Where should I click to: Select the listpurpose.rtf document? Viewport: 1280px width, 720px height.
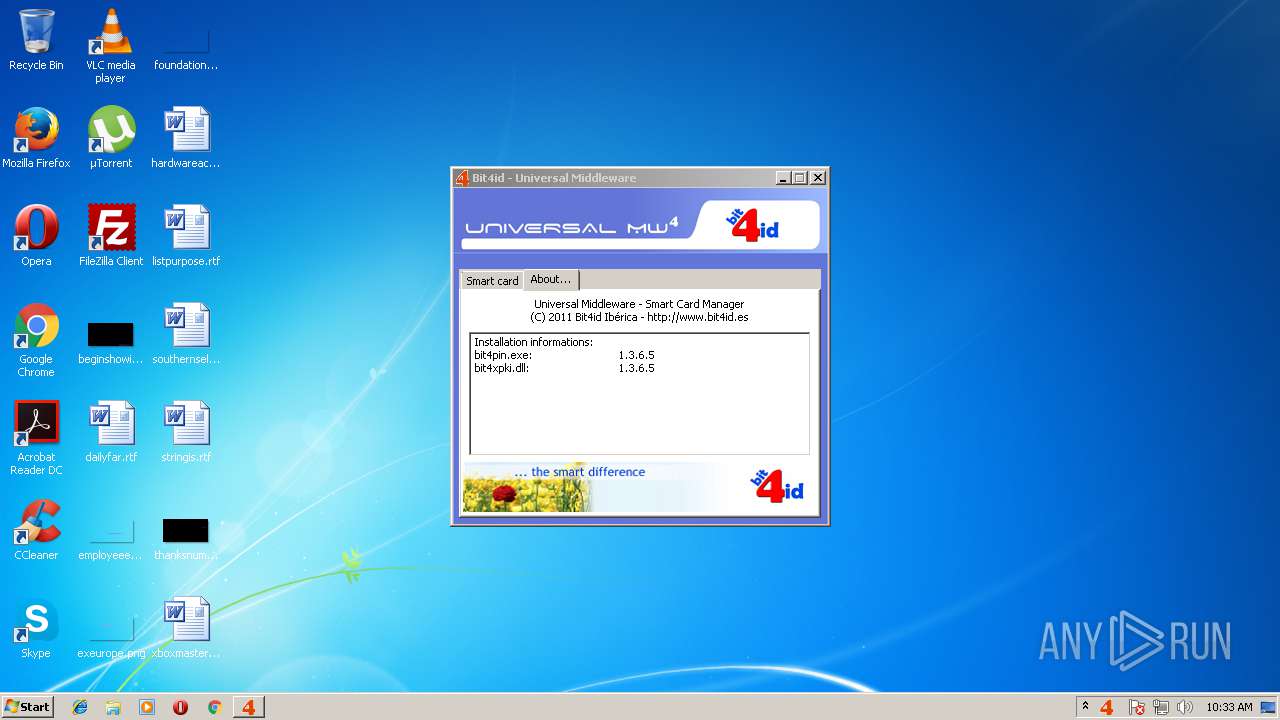pyautogui.click(x=186, y=236)
